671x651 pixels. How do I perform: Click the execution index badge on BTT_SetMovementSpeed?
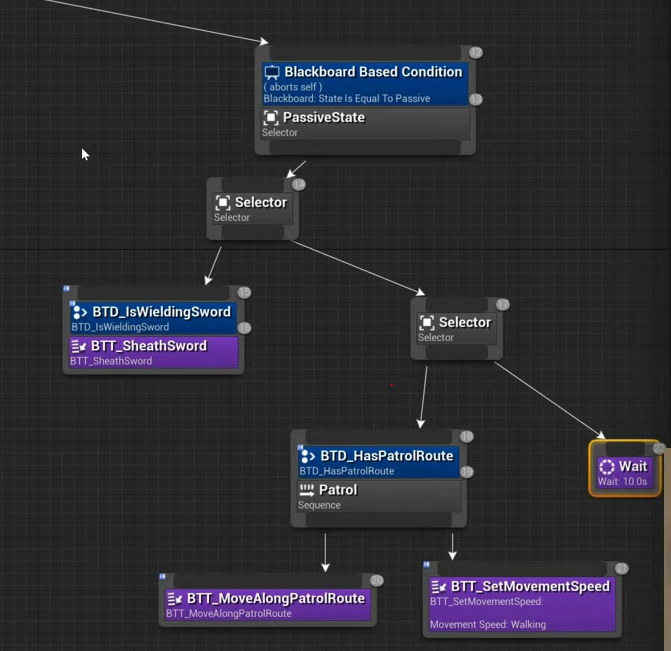(621, 568)
